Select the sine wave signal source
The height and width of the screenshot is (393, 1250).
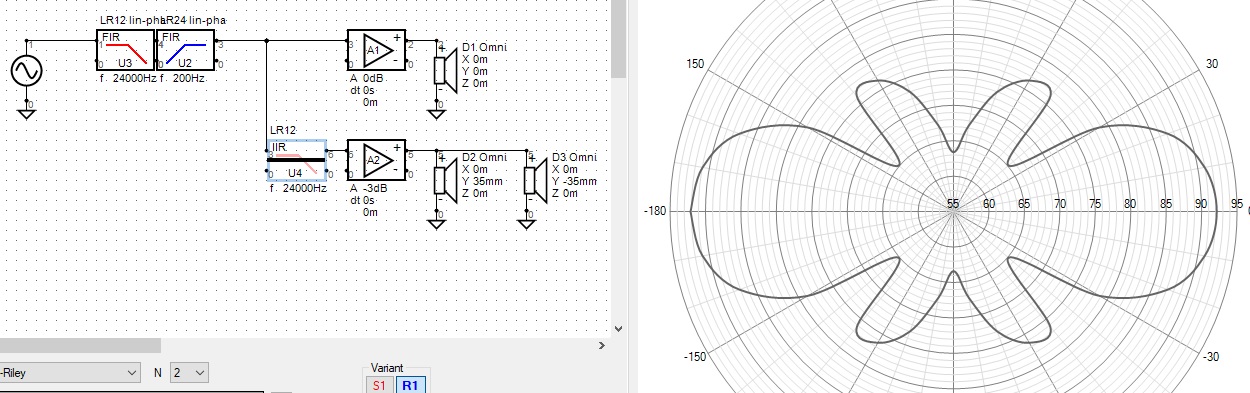[x=27, y=72]
